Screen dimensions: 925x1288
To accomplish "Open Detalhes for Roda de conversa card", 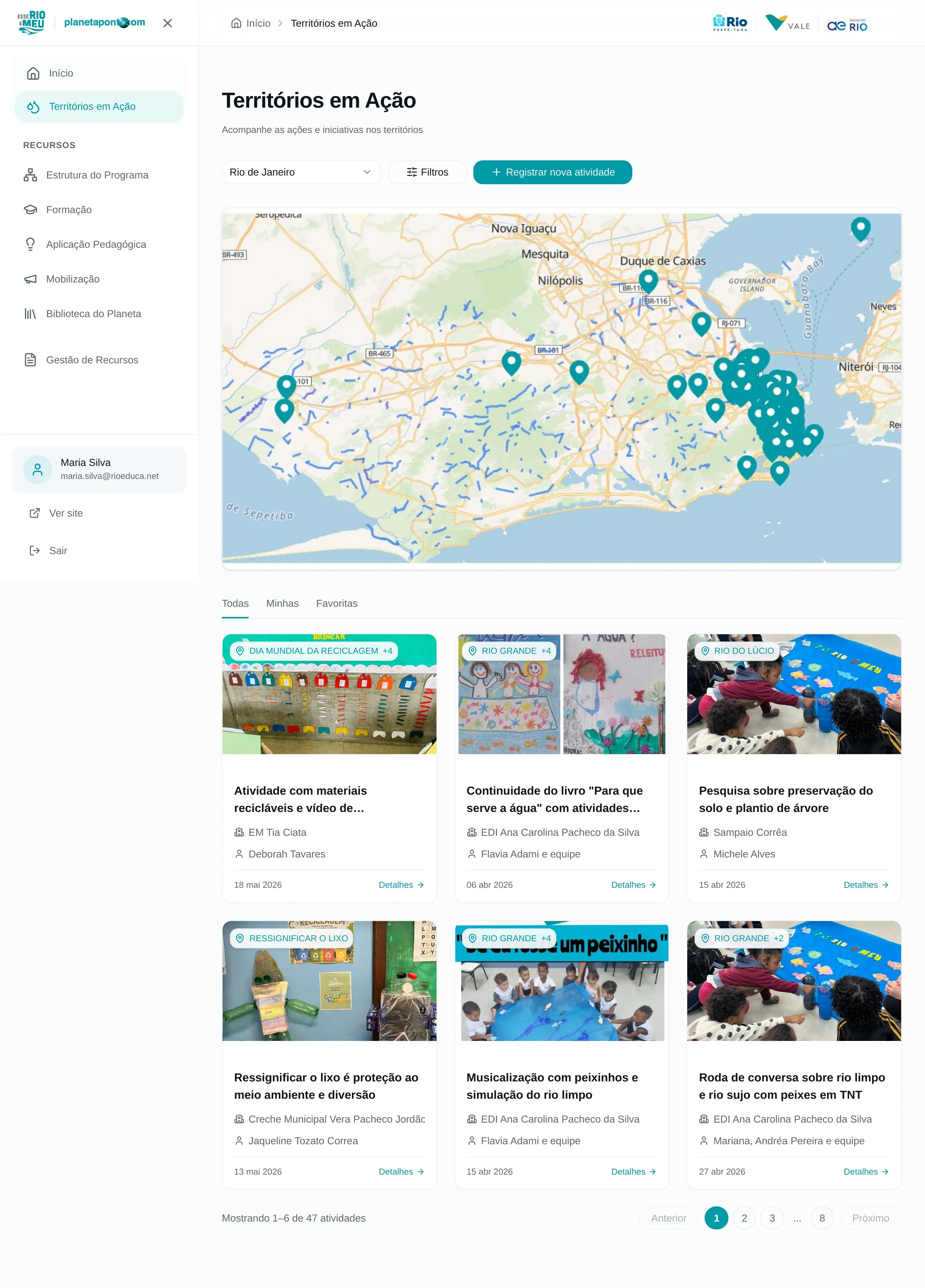I will (866, 1172).
